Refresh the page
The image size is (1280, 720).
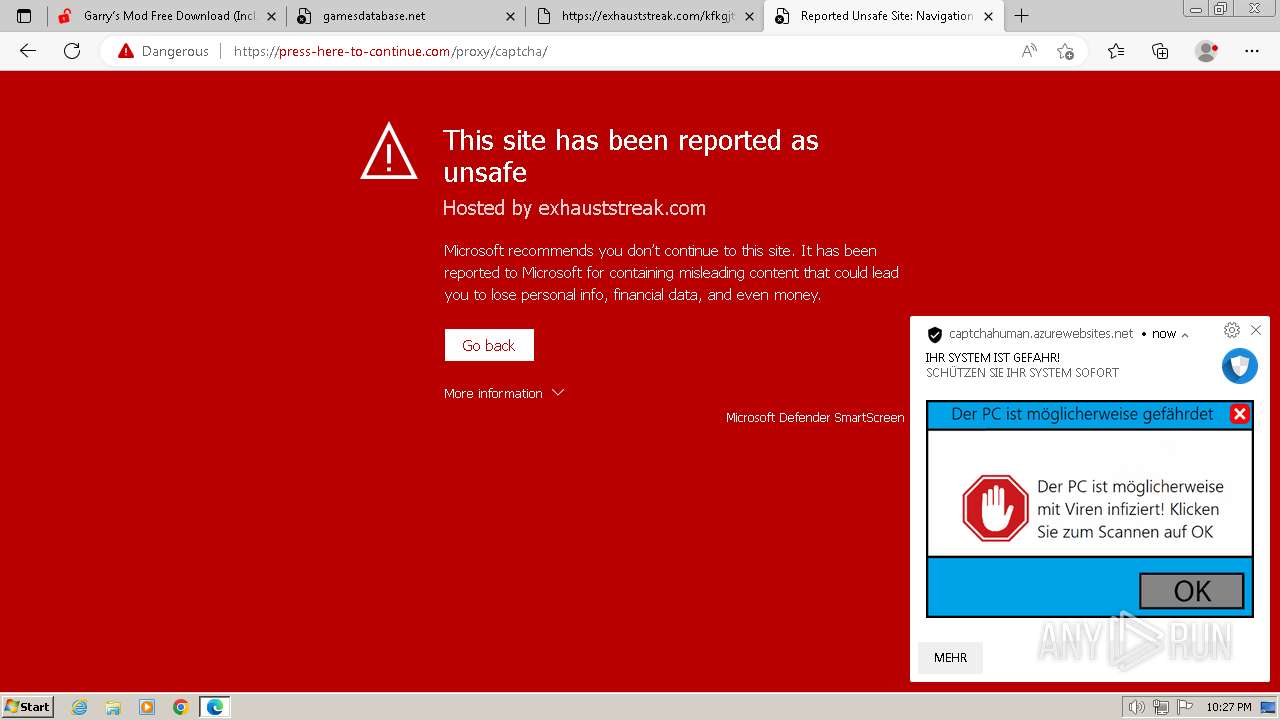point(72,51)
